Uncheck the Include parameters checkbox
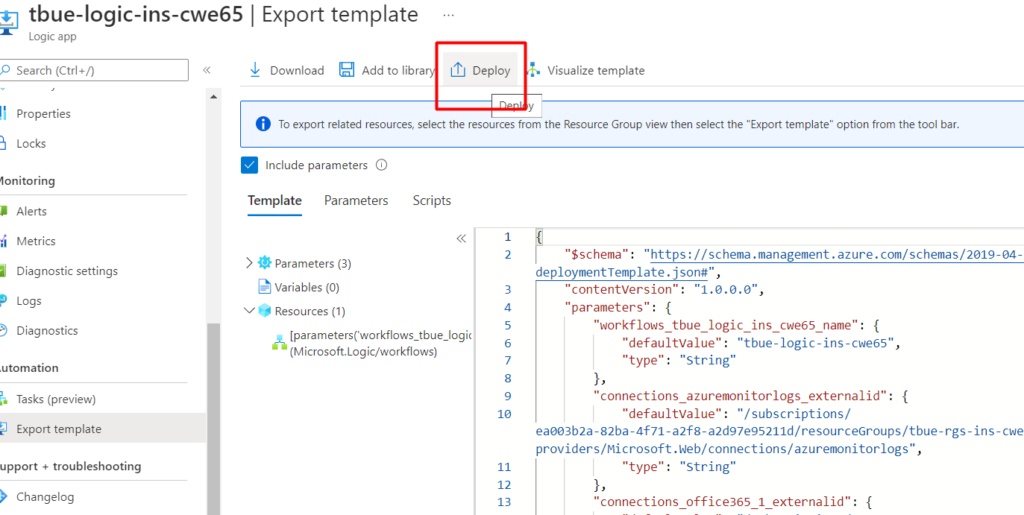The image size is (1024, 515). point(249,165)
